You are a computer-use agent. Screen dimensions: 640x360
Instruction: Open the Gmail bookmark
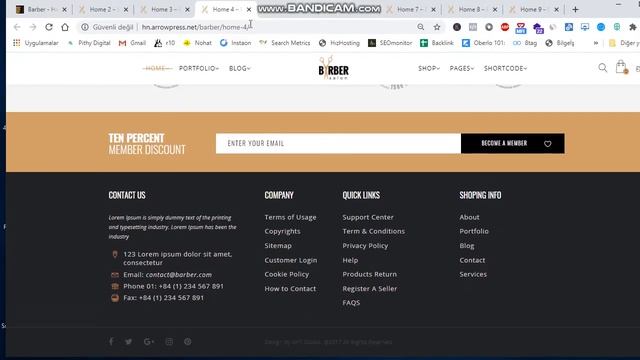coord(132,43)
